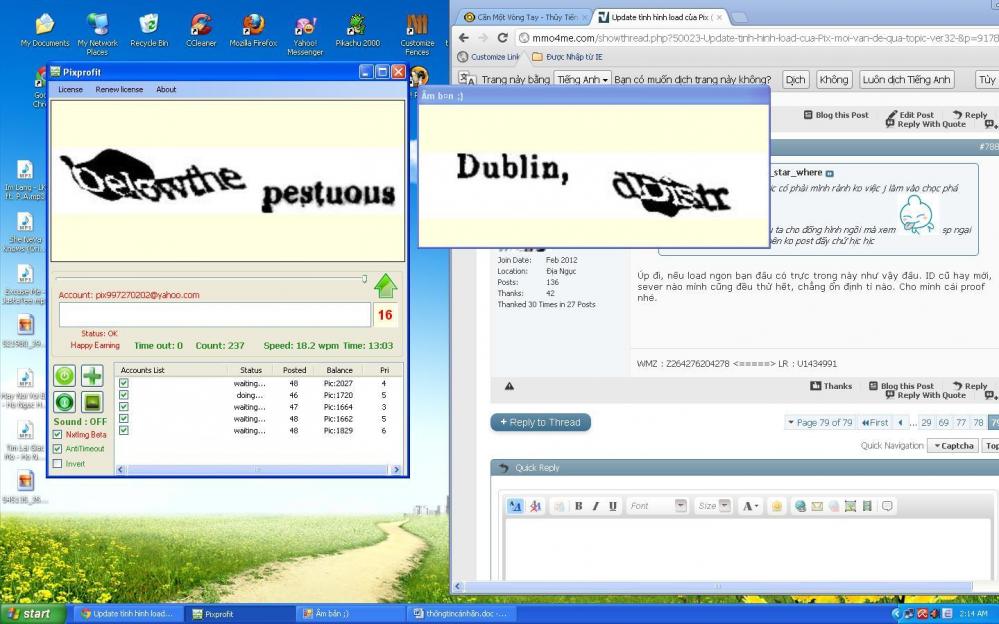Click the green plus add-account icon
This screenshot has height=624, width=999.
[92, 376]
